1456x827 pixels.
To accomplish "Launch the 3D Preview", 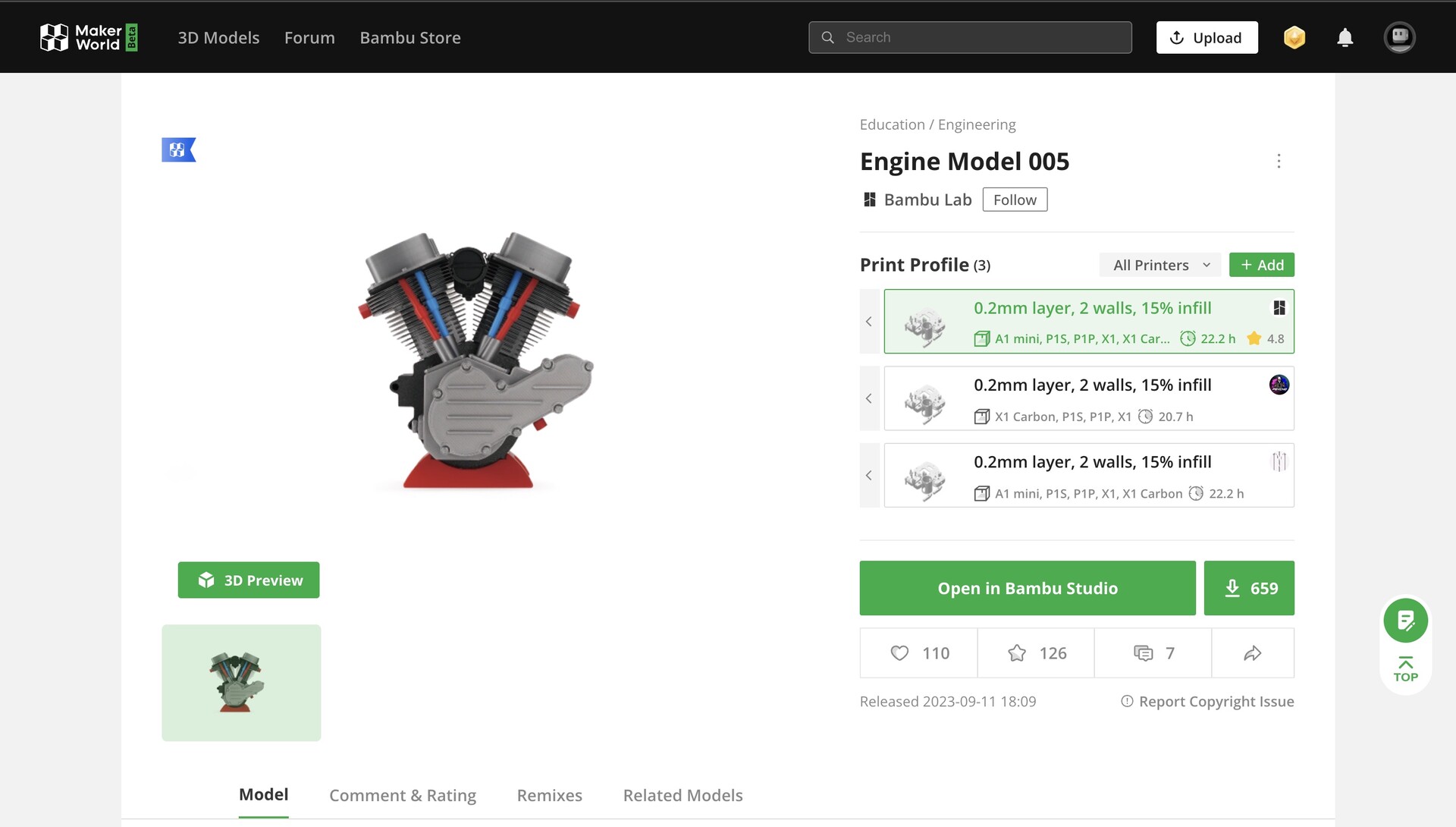I will (249, 580).
